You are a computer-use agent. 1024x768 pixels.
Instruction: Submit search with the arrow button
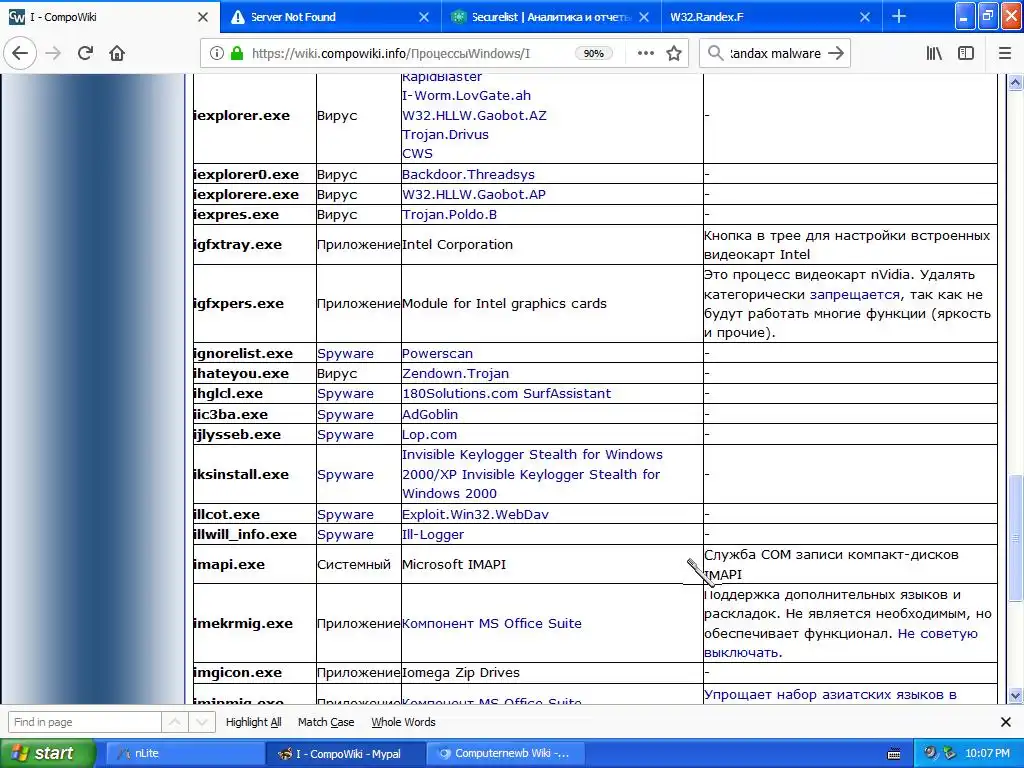click(836, 53)
